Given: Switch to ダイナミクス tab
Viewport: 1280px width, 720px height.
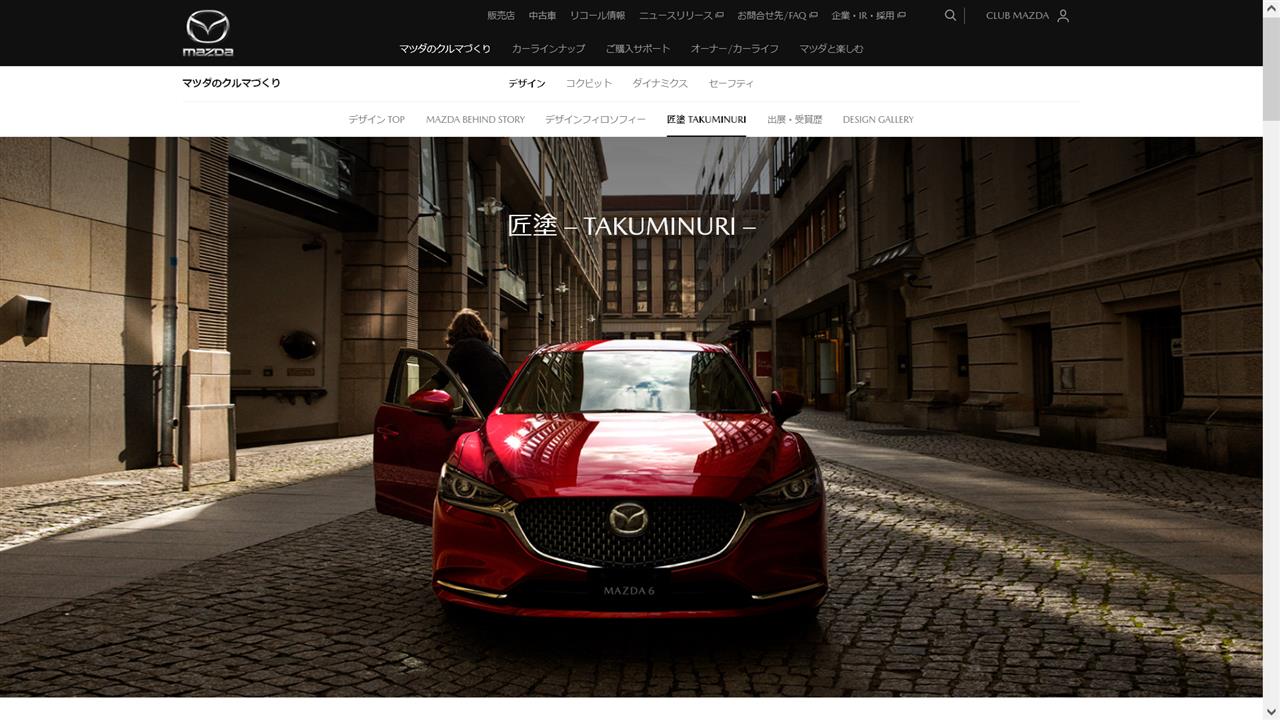Looking at the screenshot, I should (660, 83).
